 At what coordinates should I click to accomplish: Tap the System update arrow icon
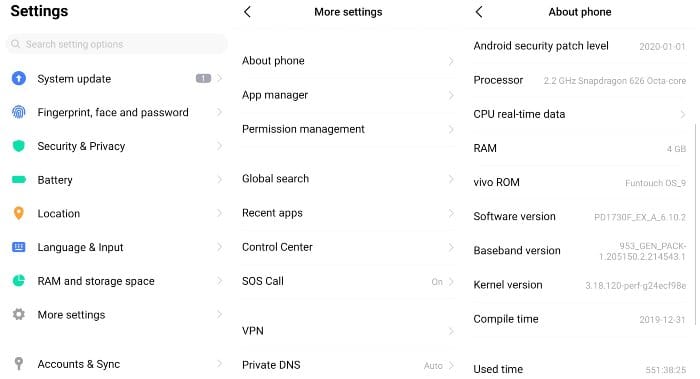coord(19,79)
